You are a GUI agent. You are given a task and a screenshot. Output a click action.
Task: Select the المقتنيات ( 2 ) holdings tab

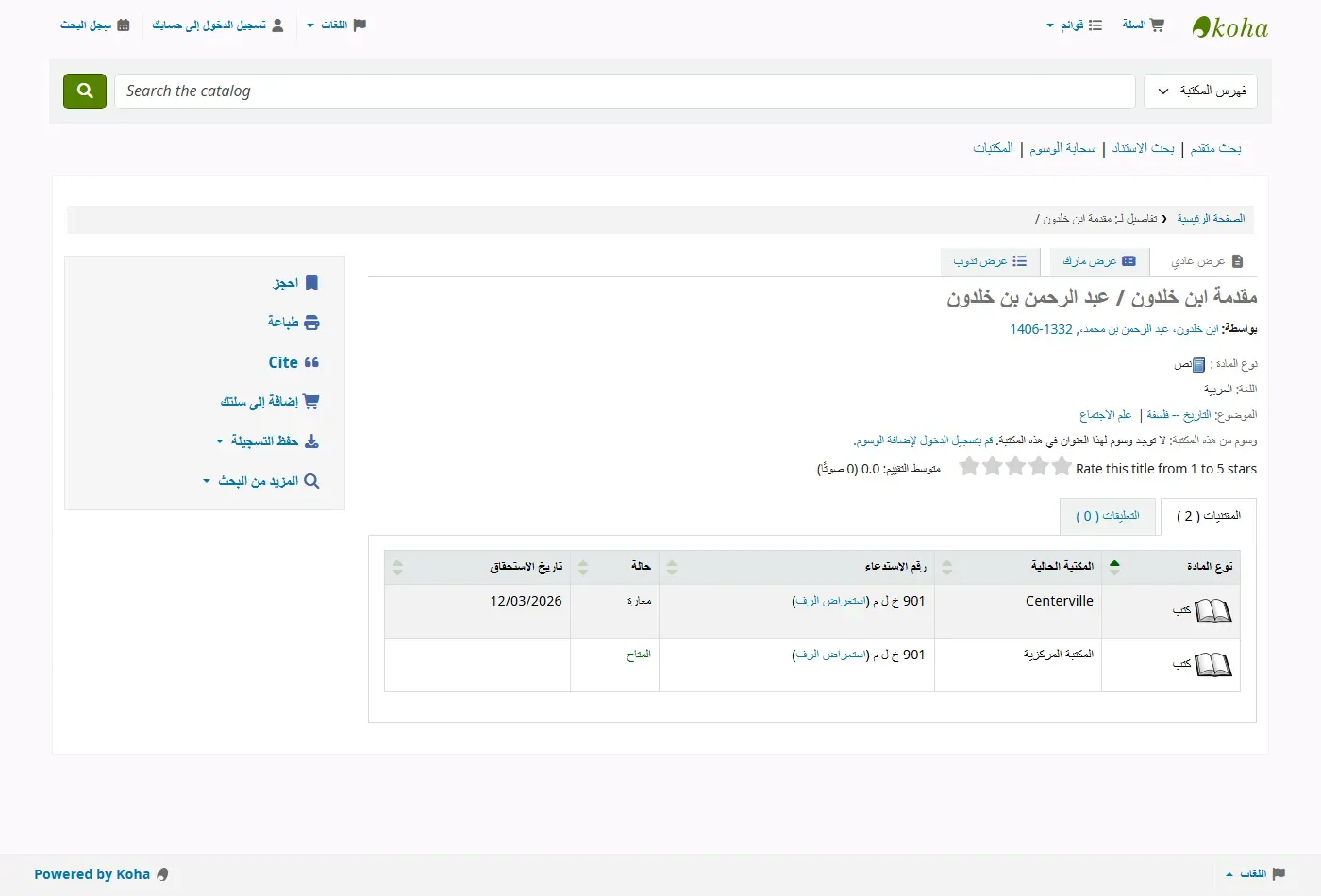pos(1209,516)
